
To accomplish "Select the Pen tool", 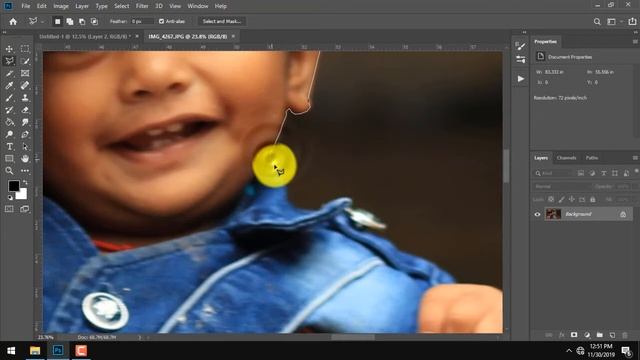I will pos(25,134).
